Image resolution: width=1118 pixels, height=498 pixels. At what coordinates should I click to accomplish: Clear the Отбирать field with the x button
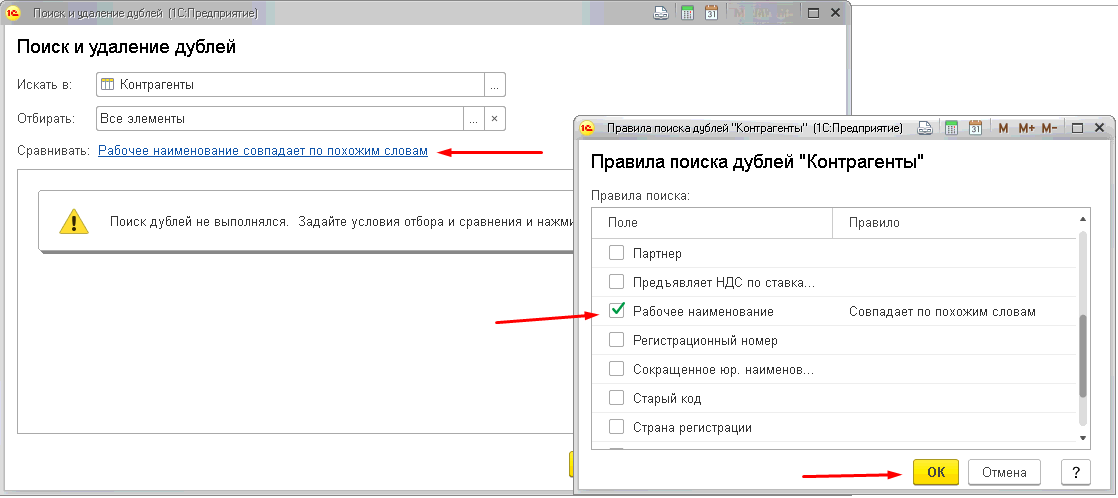495,118
